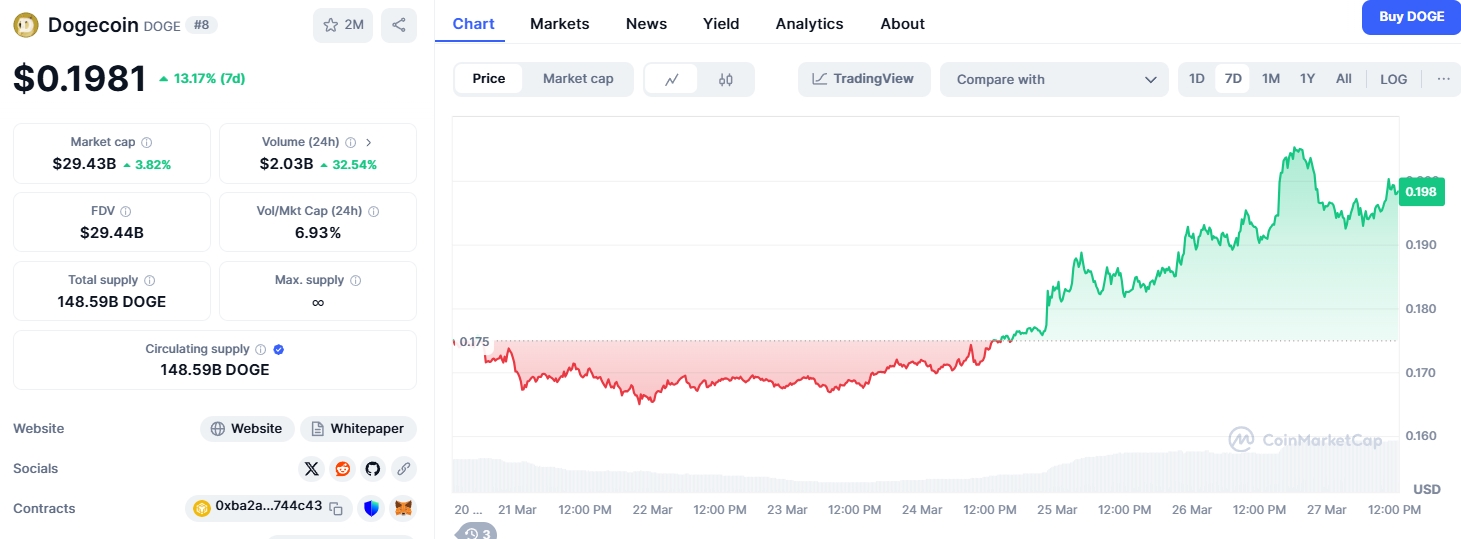Screen dimensions: 1461x539
Task: Click the share icon next to Dogecoin
Action: click(398, 25)
